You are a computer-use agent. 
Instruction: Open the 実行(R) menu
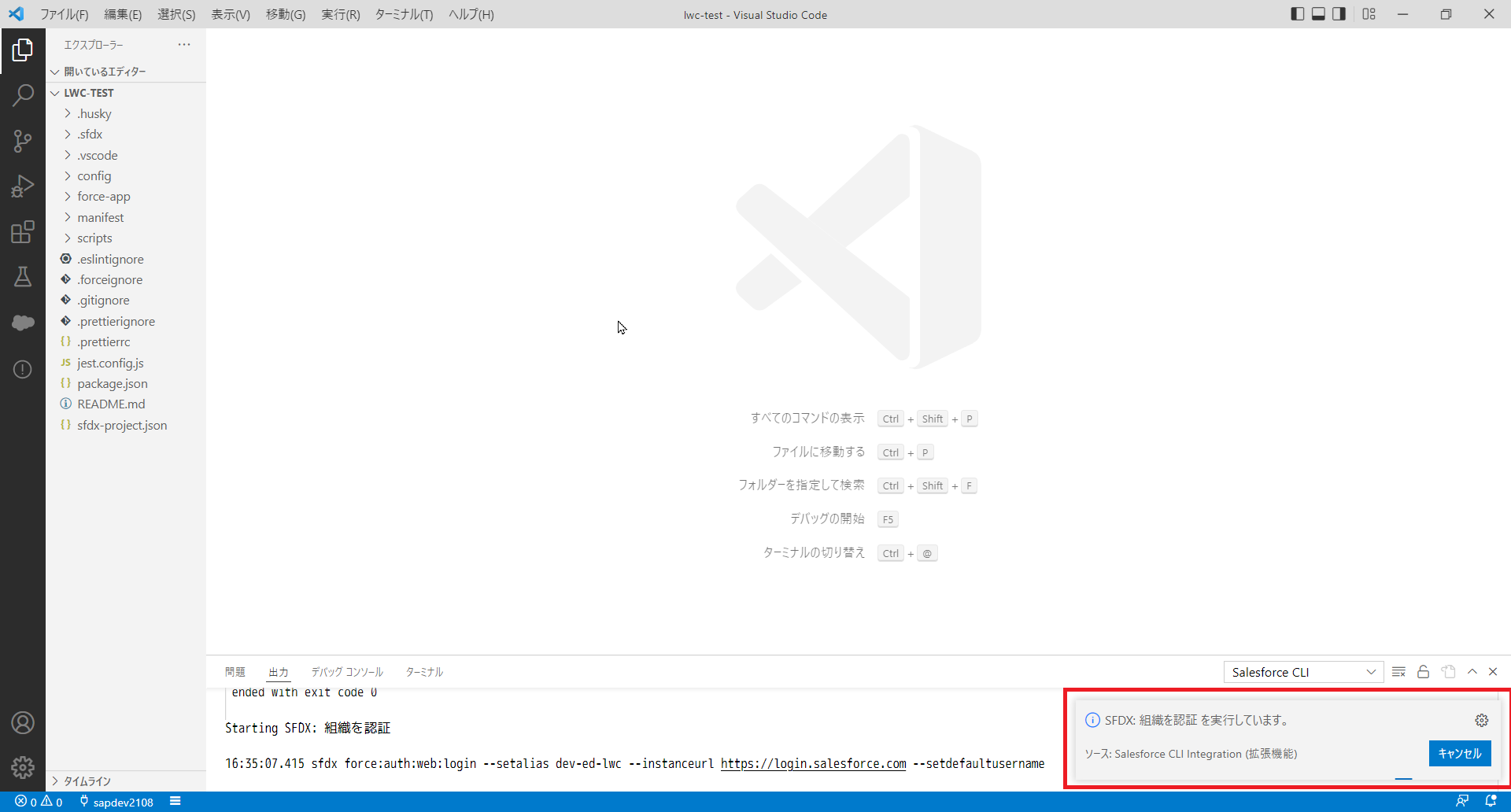point(341,14)
